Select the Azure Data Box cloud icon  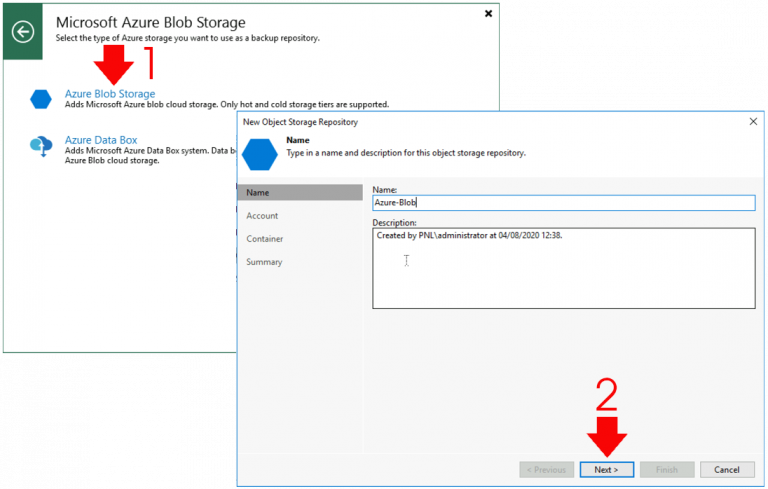tap(41, 146)
